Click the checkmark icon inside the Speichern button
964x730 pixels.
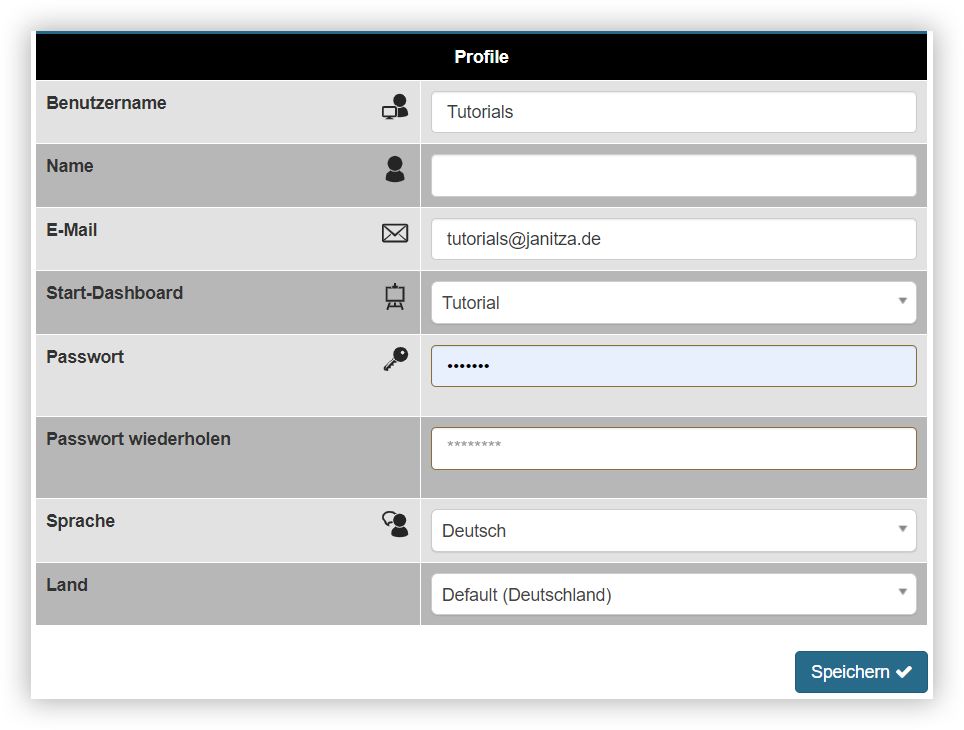pyautogui.click(x=903, y=672)
